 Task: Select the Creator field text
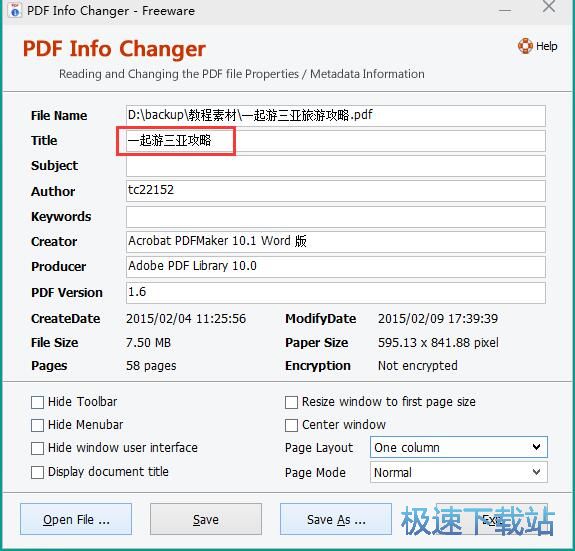[x=336, y=242]
